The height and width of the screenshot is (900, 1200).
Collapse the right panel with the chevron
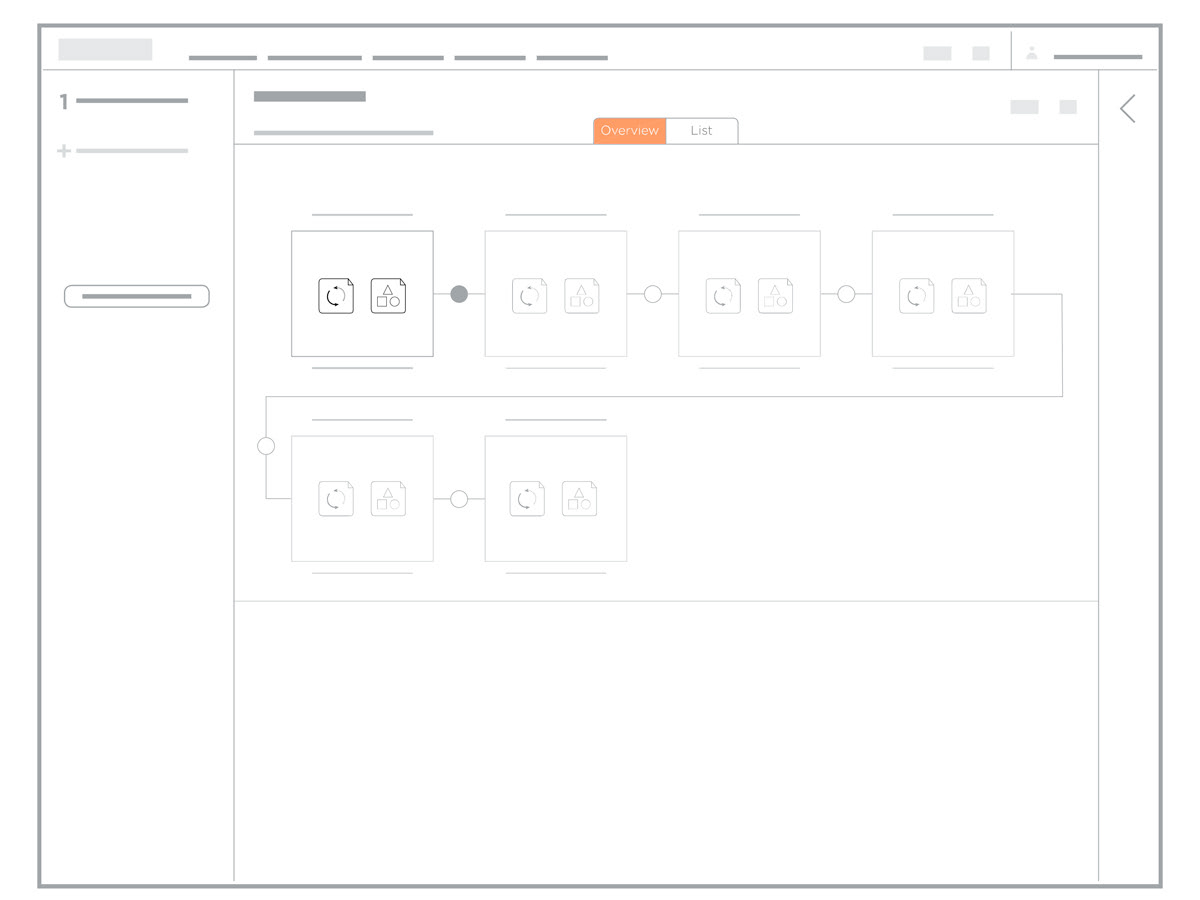1128,108
